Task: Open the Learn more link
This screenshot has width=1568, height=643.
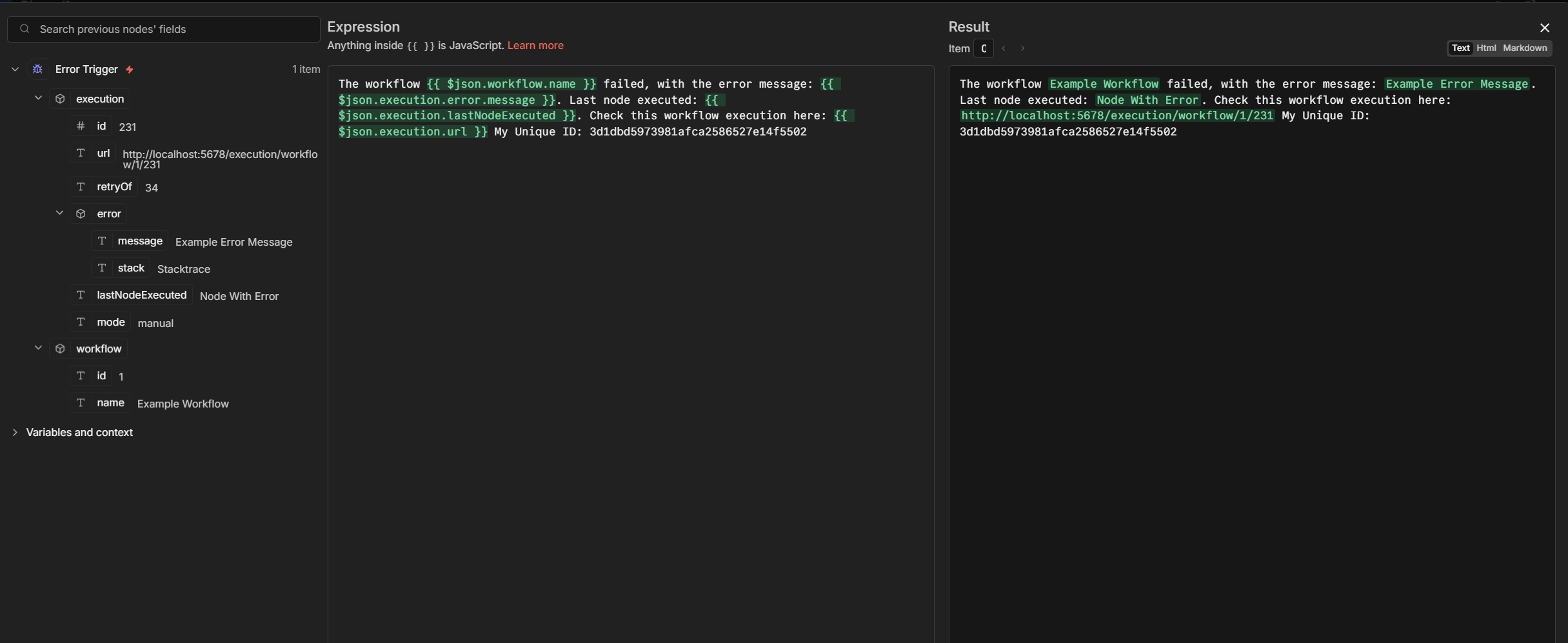Action: (x=535, y=45)
